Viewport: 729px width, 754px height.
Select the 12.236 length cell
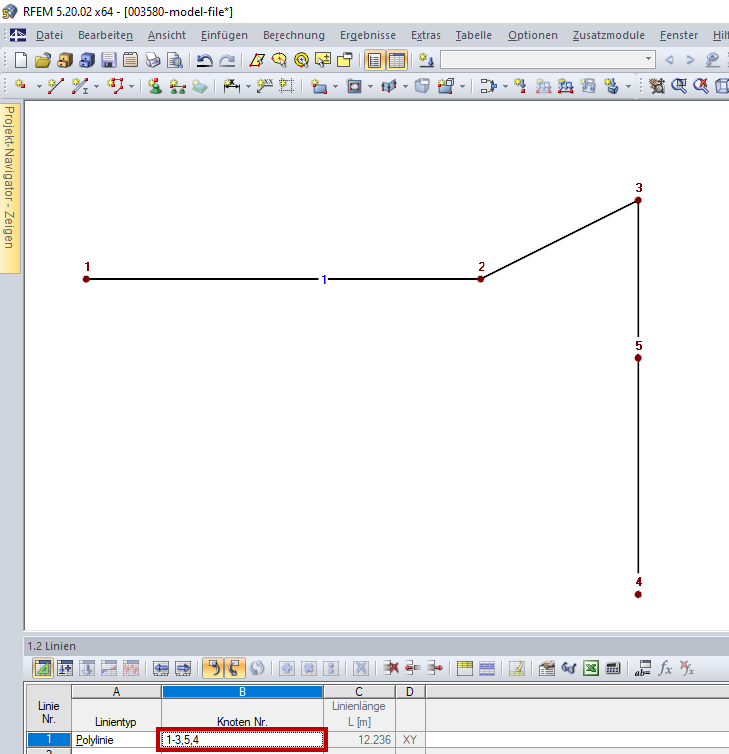pyautogui.click(x=359, y=740)
